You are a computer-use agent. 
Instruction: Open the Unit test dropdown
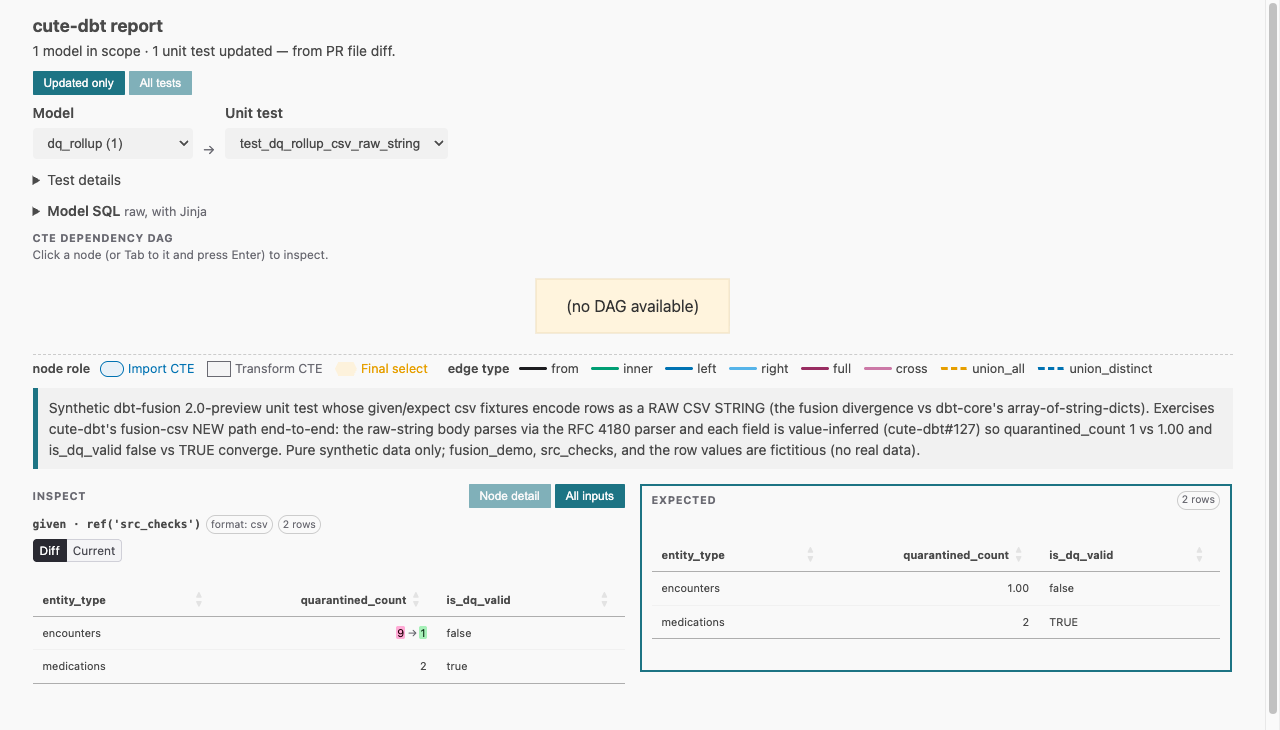point(336,143)
